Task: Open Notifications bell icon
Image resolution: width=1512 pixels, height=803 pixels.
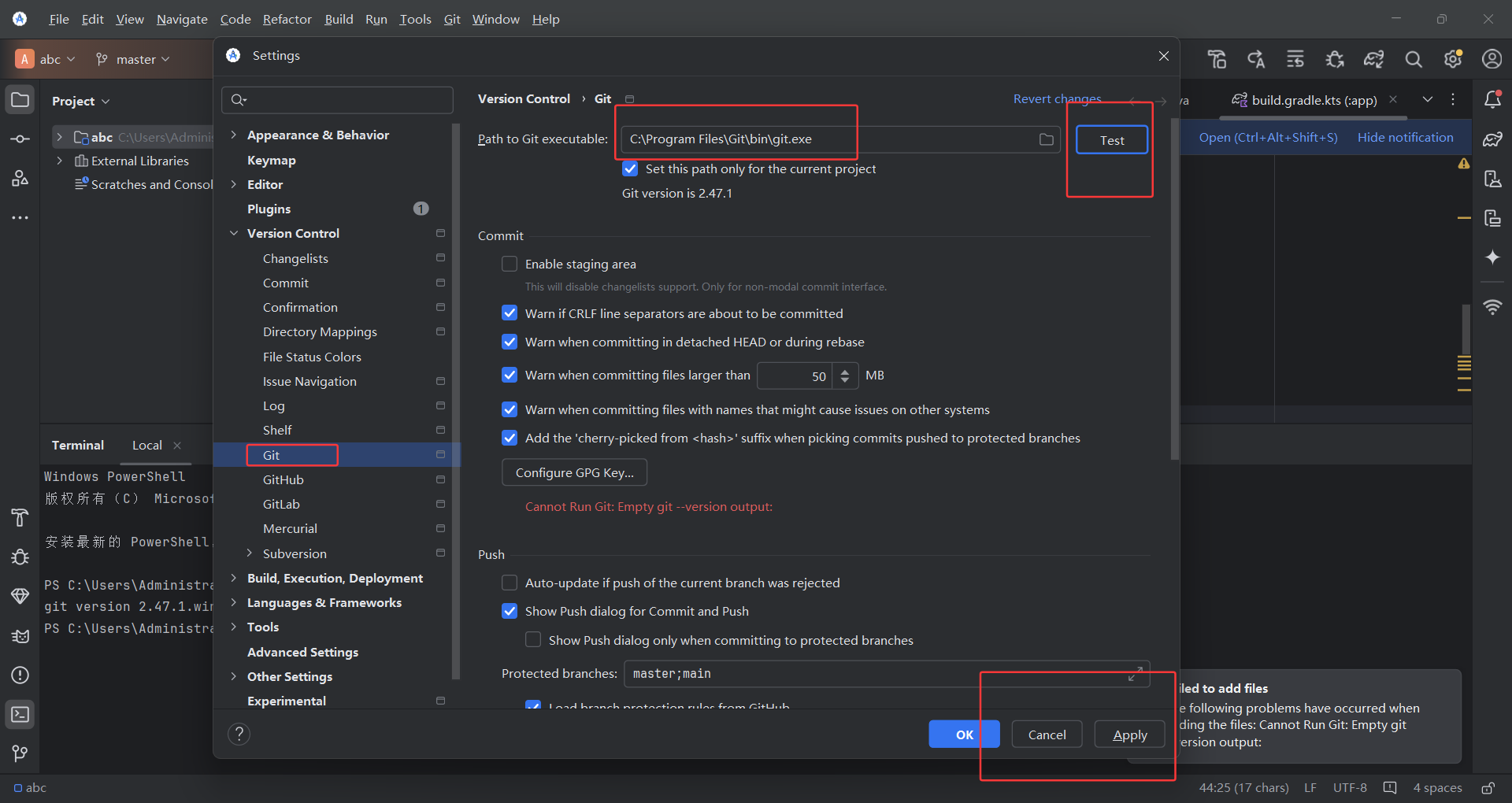Action: point(1492,100)
